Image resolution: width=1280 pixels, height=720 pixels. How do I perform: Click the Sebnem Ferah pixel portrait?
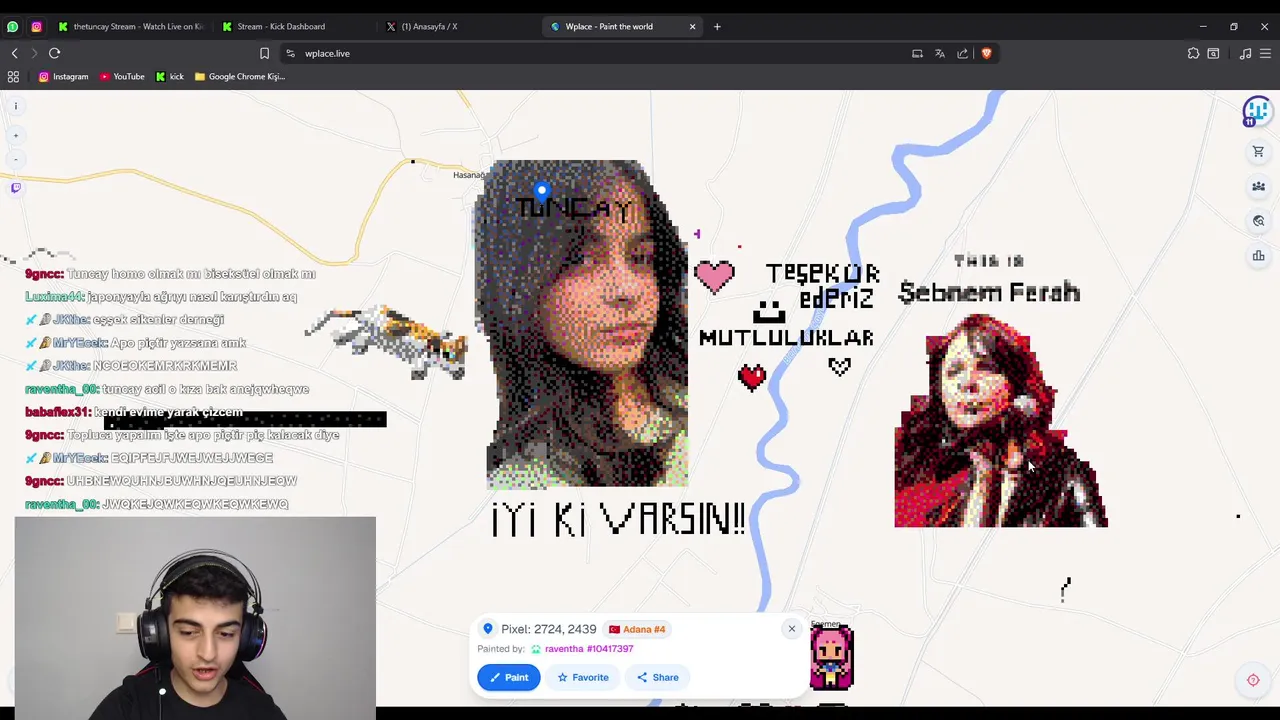pyautogui.click(x=1000, y=420)
